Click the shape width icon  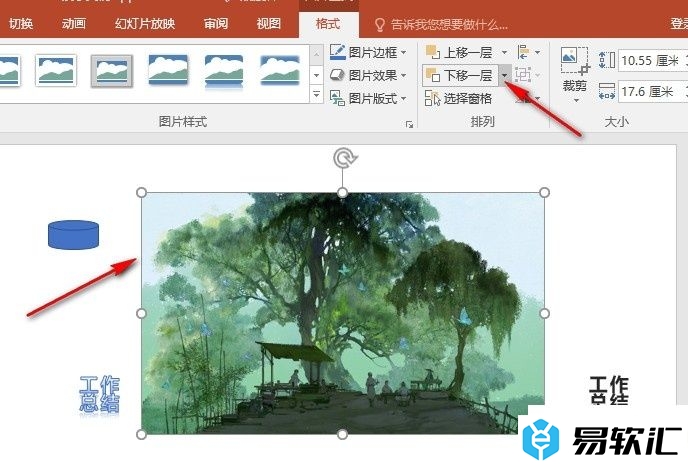pos(607,92)
